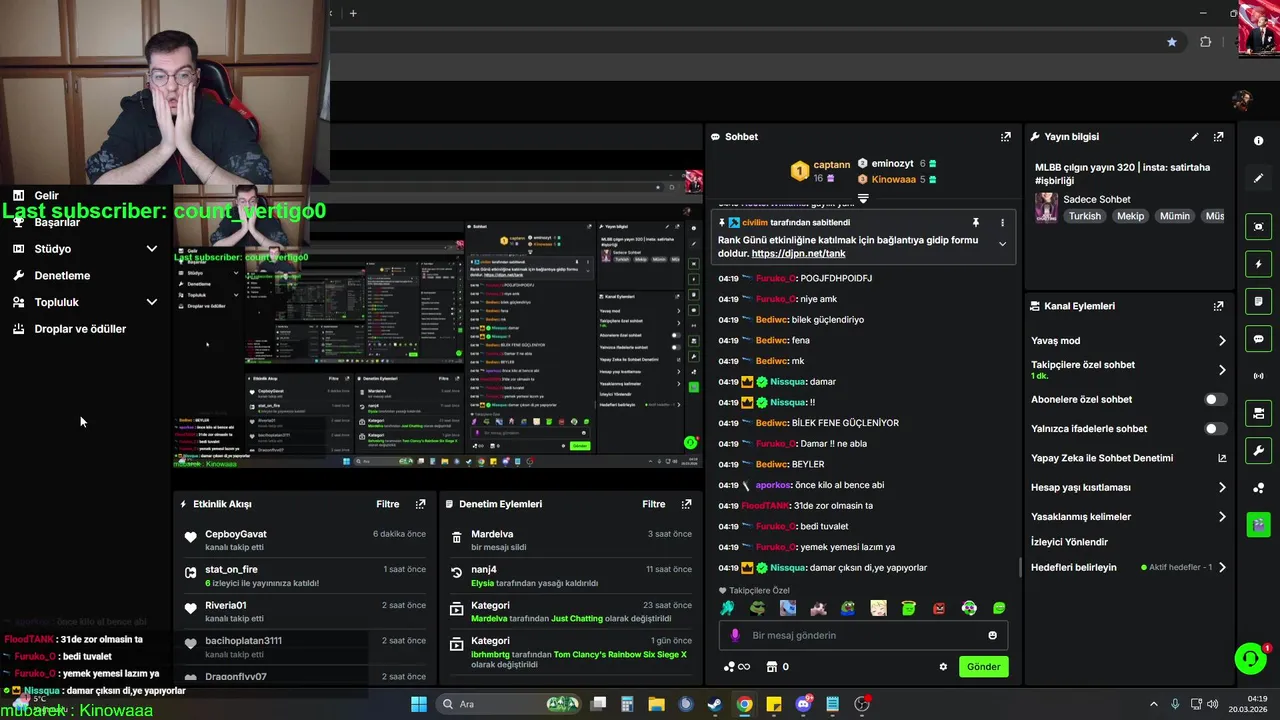
Task: Open Denetleme in left navigation
Action: (x=62, y=276)
